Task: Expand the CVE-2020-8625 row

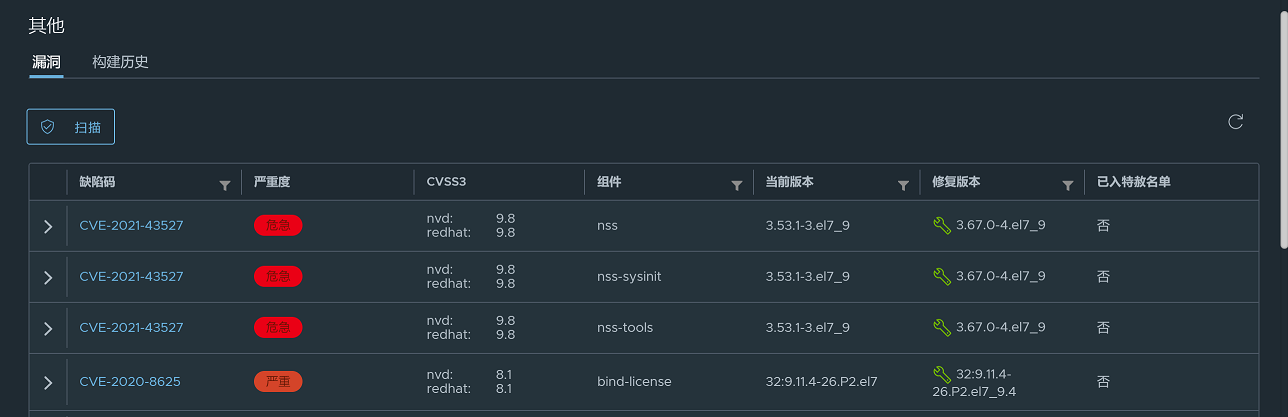Action: pos(48,382)
